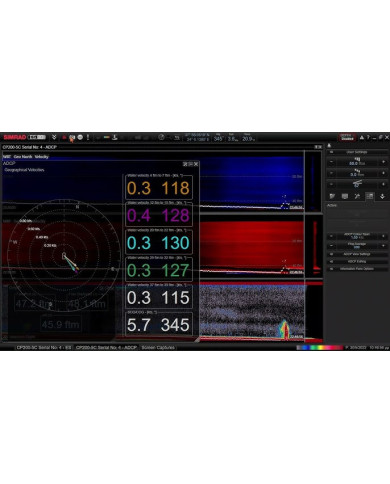Click the warning triangle icon at top right
390x484 pixels.
point(362,137)
